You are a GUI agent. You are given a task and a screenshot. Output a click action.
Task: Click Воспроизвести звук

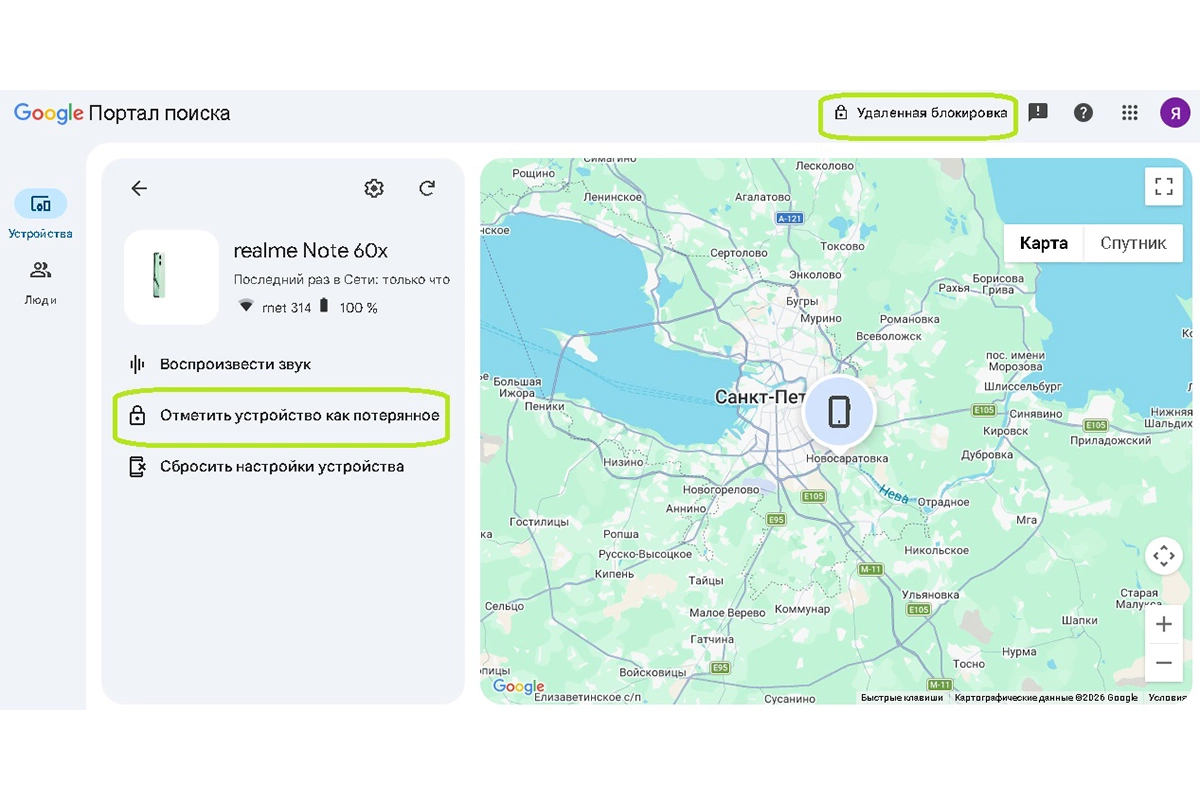coord(221,364)
